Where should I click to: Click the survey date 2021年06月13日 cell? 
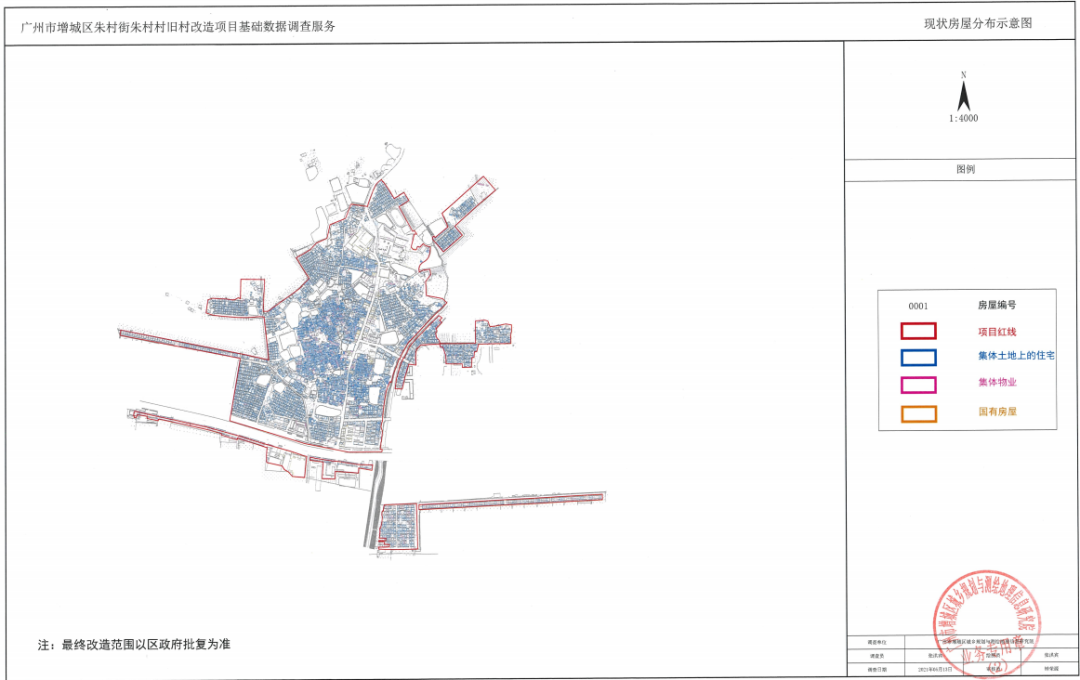pyautogui.click(x=935, y=669)
